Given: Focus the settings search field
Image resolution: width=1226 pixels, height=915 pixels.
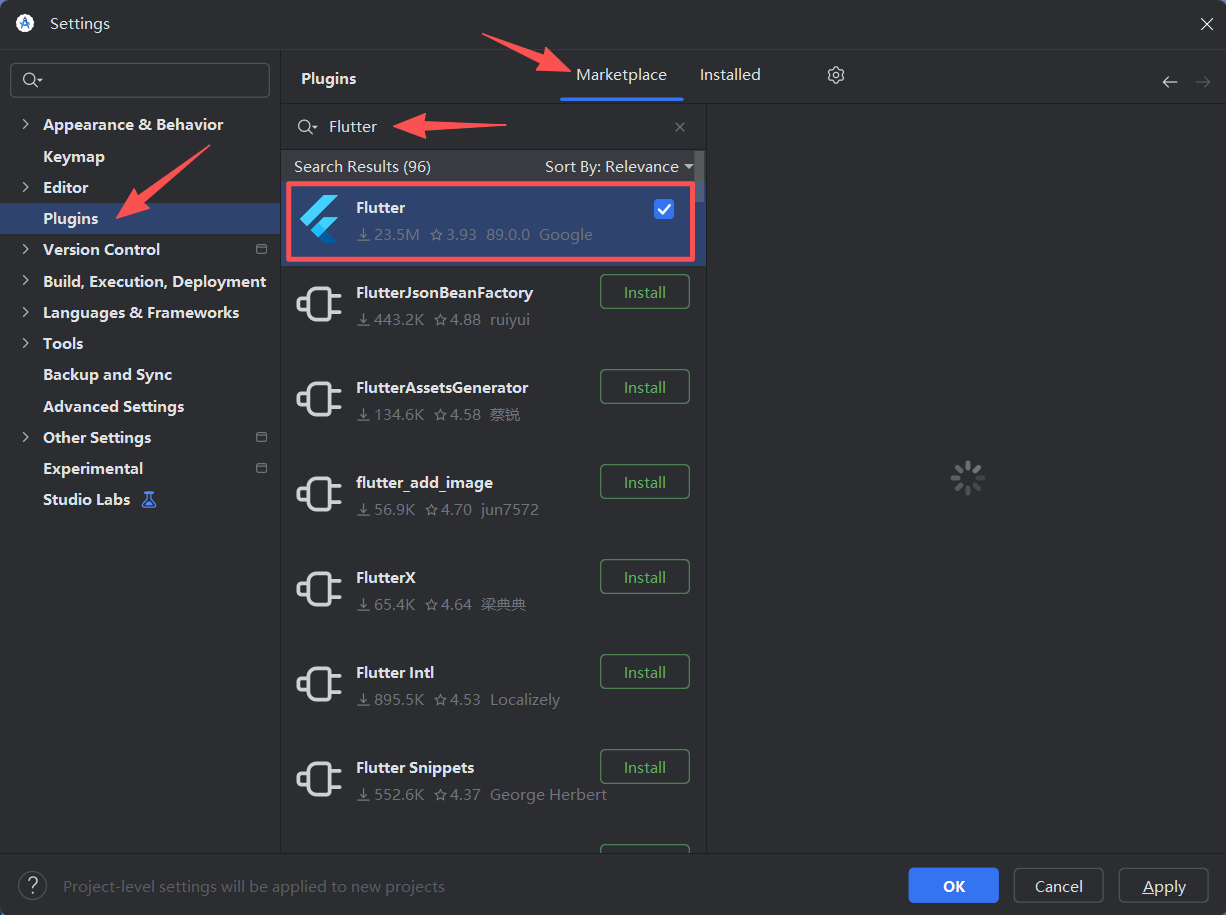Looking at the screenshot, I should tap(140, 80).
